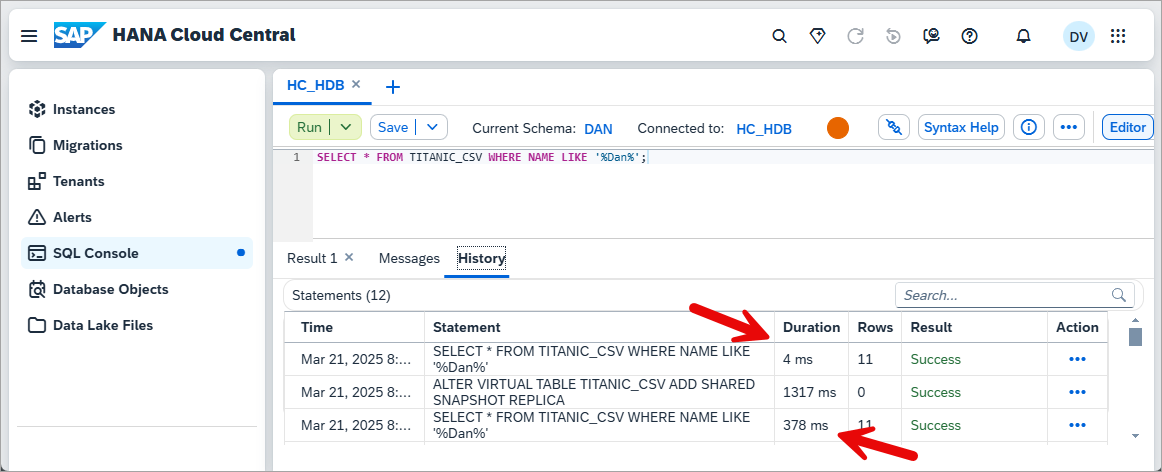
Task: Open action menu for 378 ms statement
Action: tap(1077, 425)
